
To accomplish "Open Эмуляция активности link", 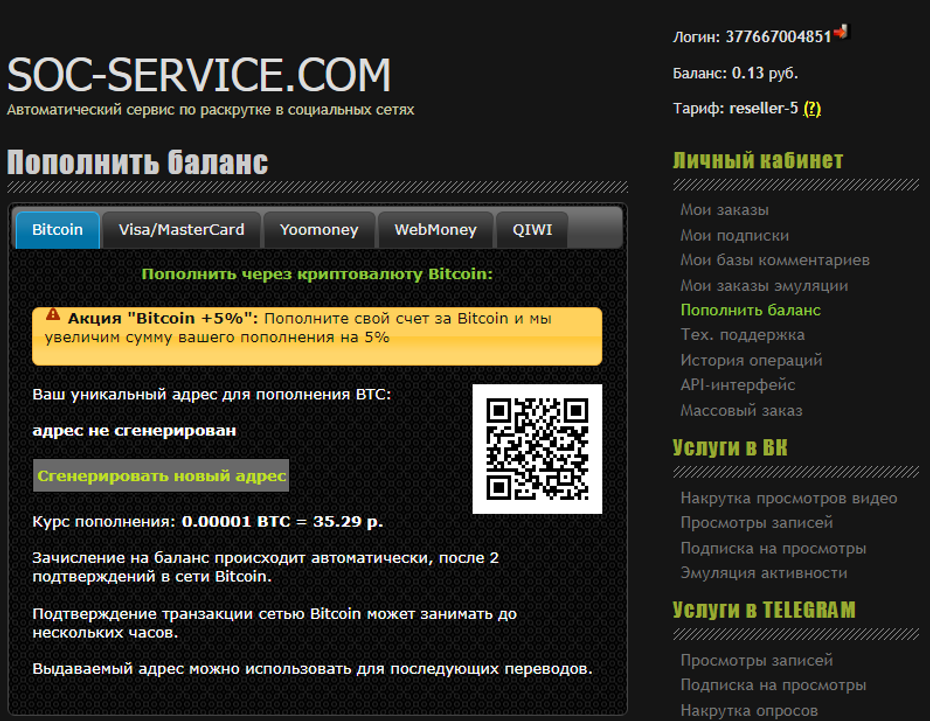I will click(763, 573).
